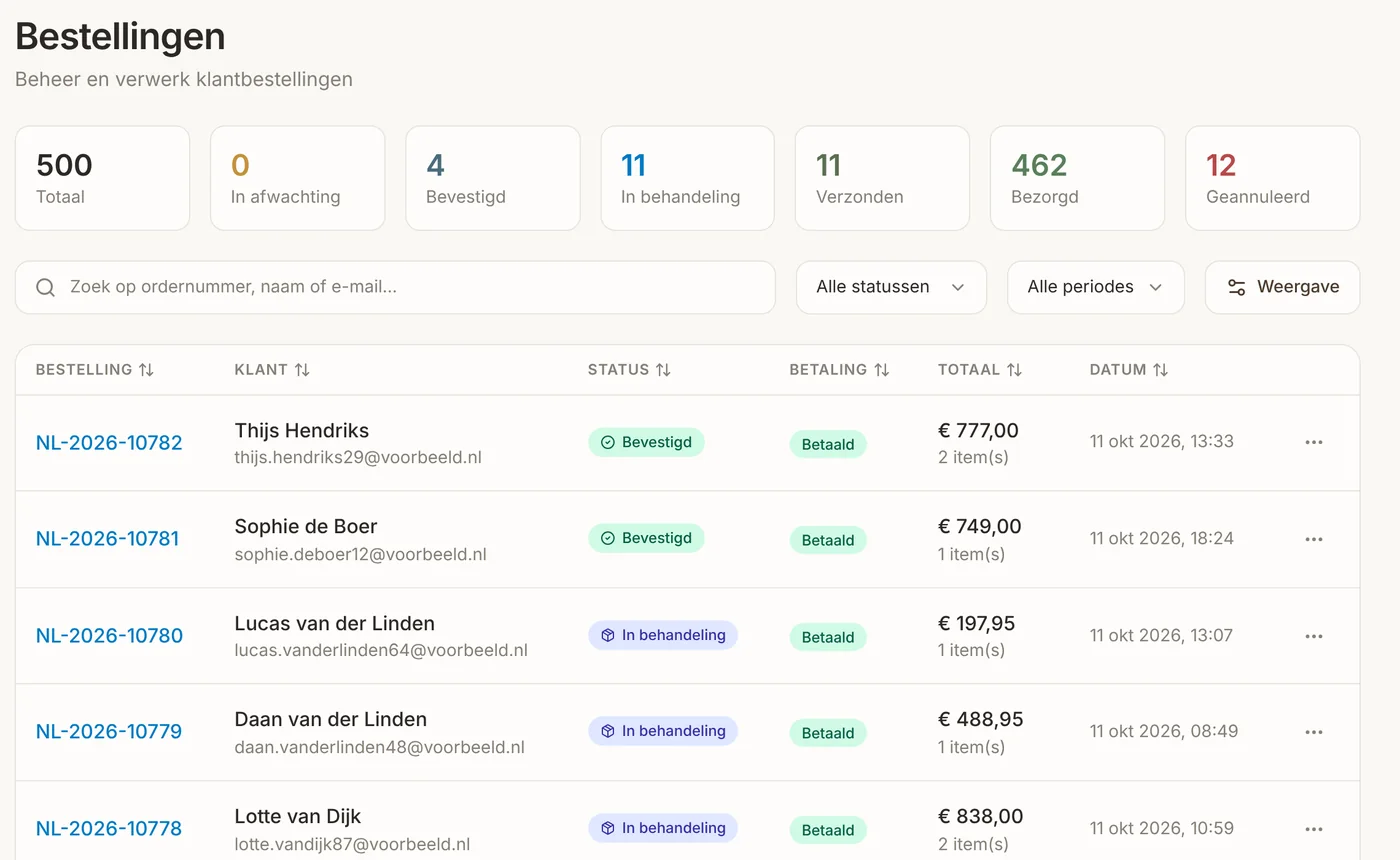Click box icon in Lotte van Dijk status badge

pyautogui.click(x=607, y=828)
